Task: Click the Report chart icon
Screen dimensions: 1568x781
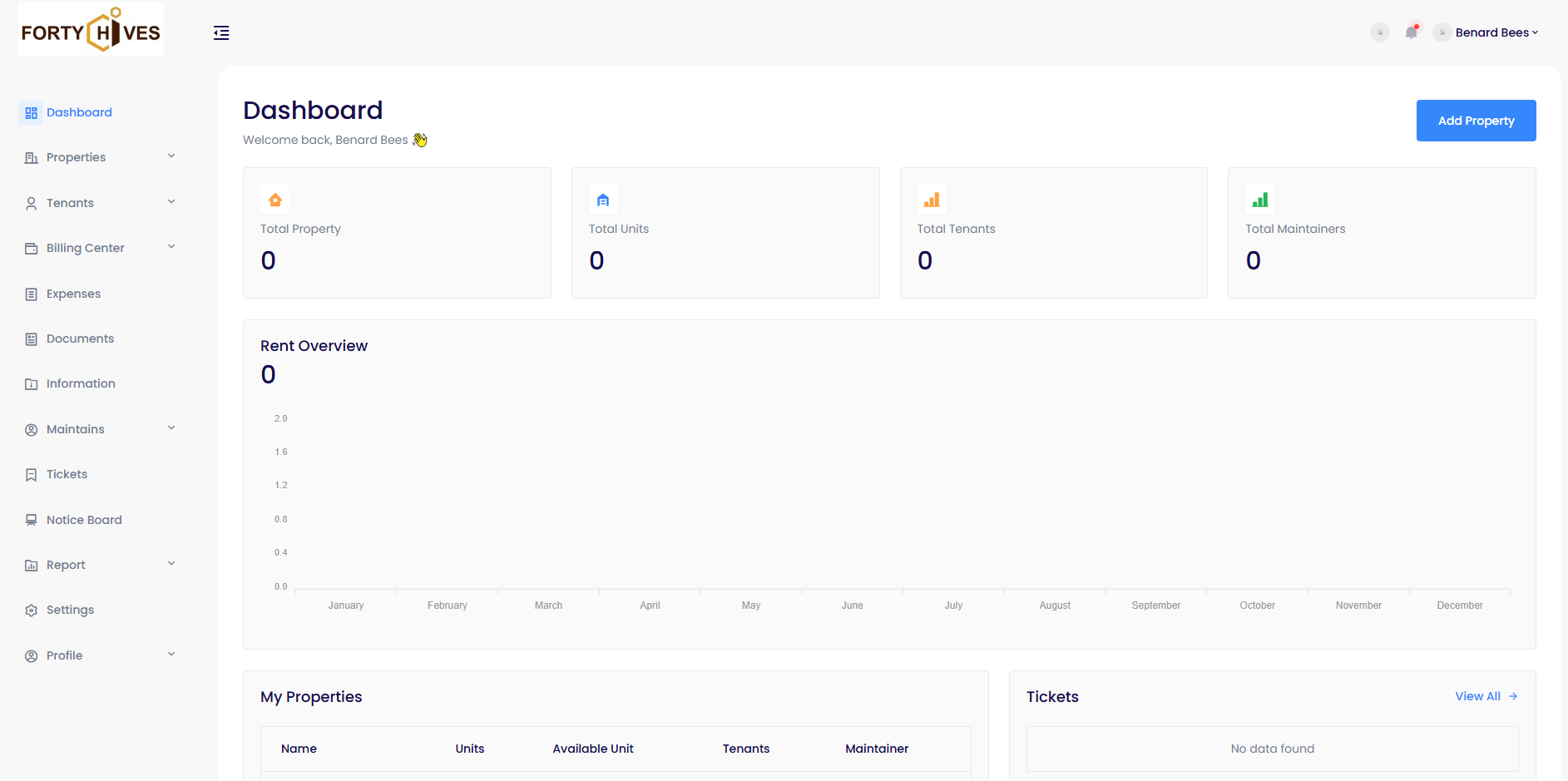Action: tap(31, 565)
